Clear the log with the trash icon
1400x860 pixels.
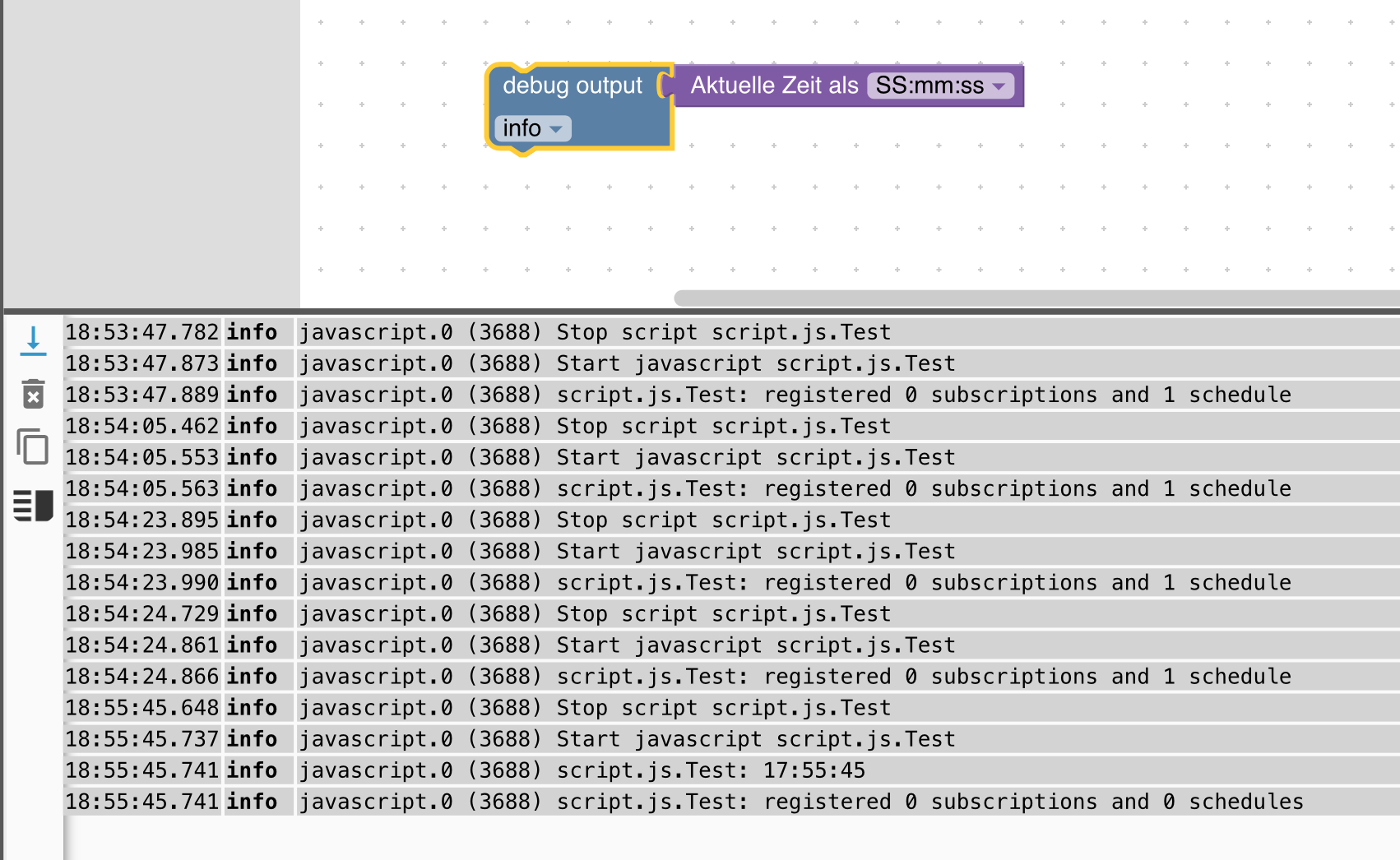click(33, 394)
